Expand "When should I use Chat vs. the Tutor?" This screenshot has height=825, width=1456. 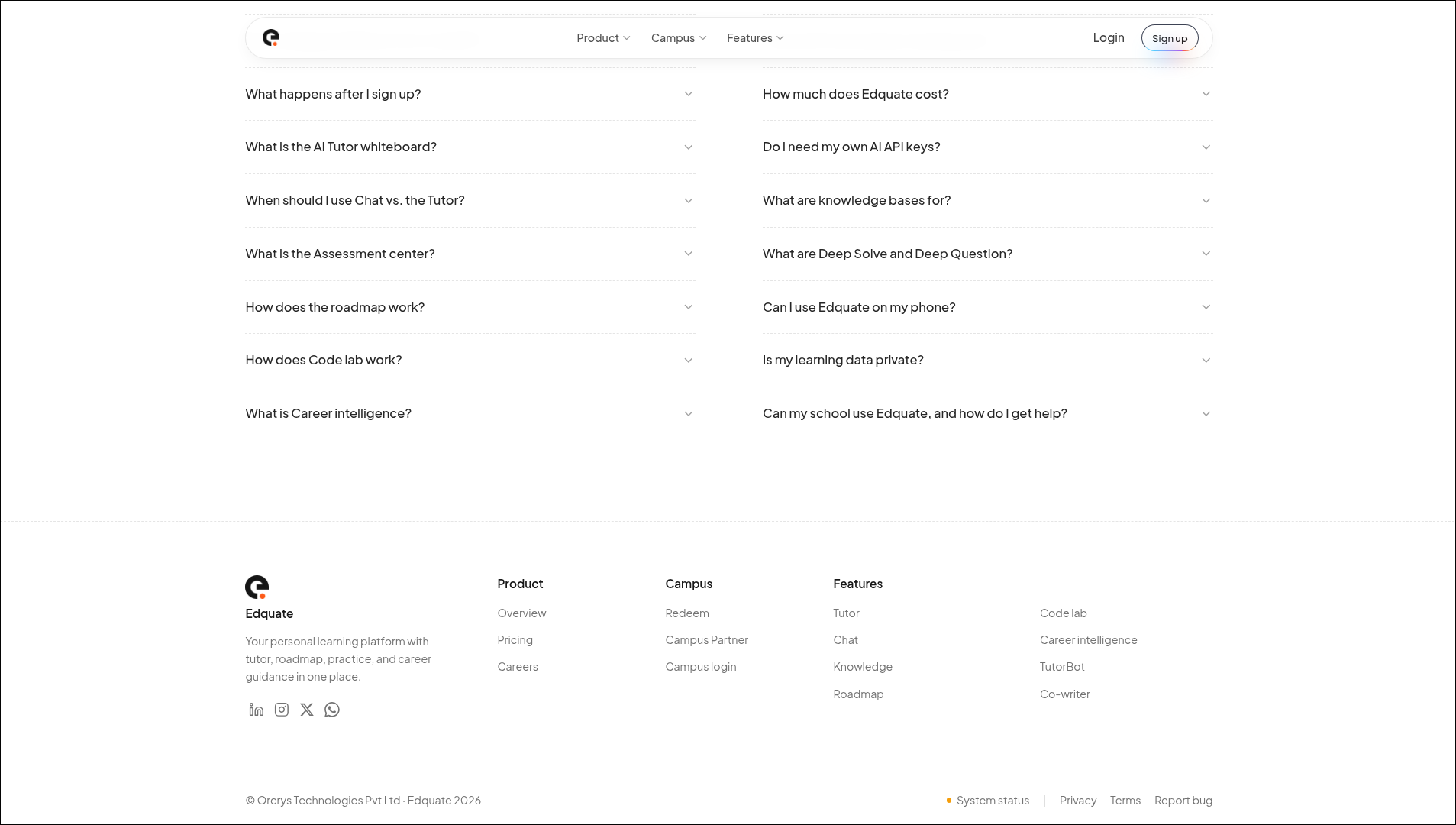point(470,201)
